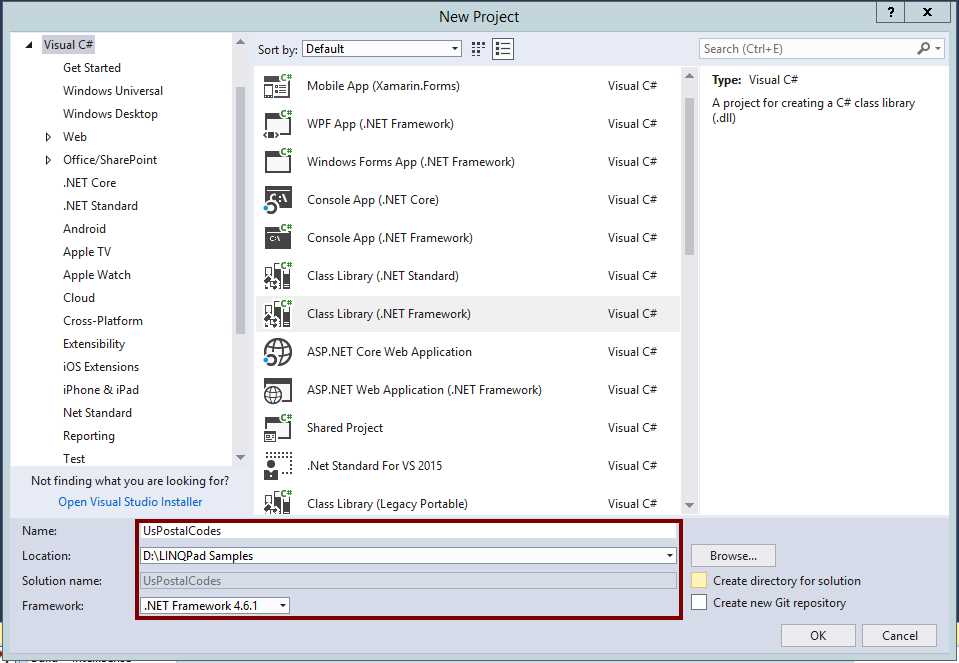Close the New Project dialog
Viewport: 959px width, 663px height.
click(927, 12)
